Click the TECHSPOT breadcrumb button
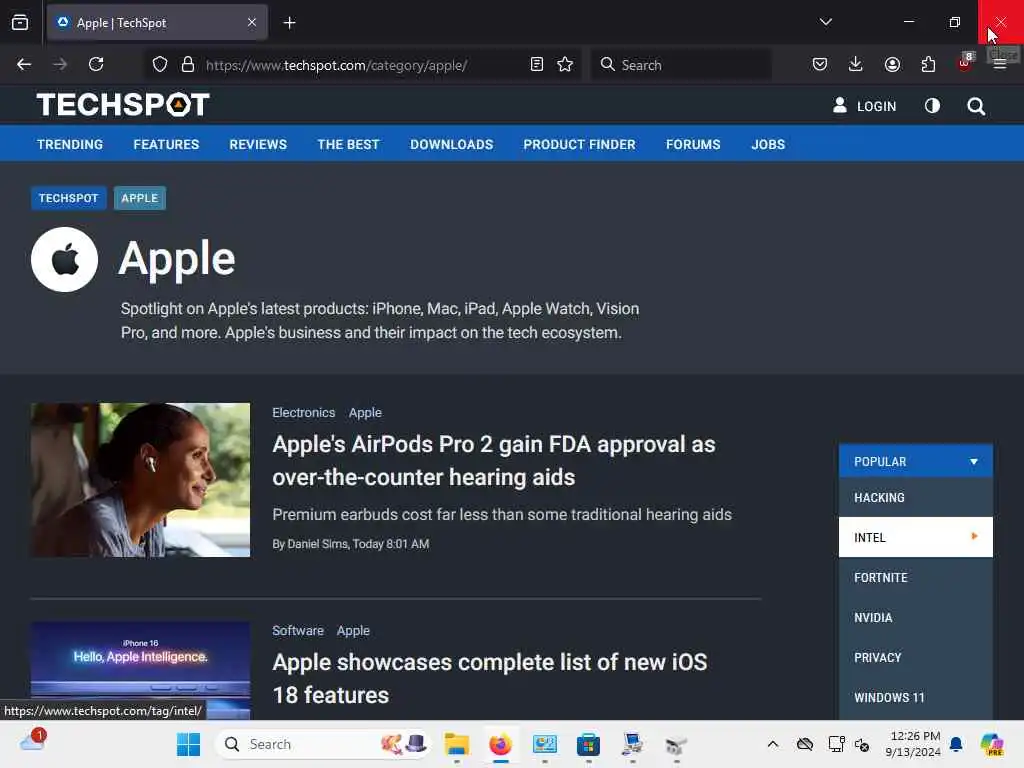 [69, 198]
